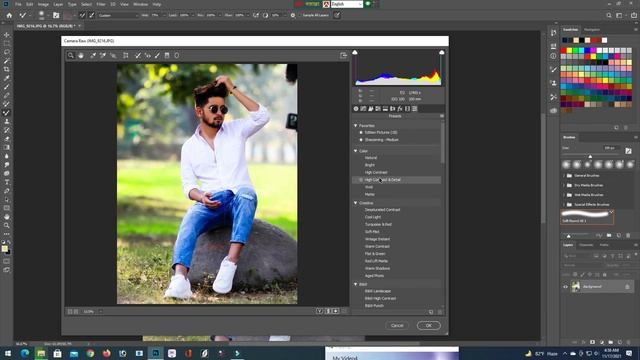Select the Zoom tool in Camera Raw toolbar
640x360 pixels.
pyautogui.click(x=71, y=56)
